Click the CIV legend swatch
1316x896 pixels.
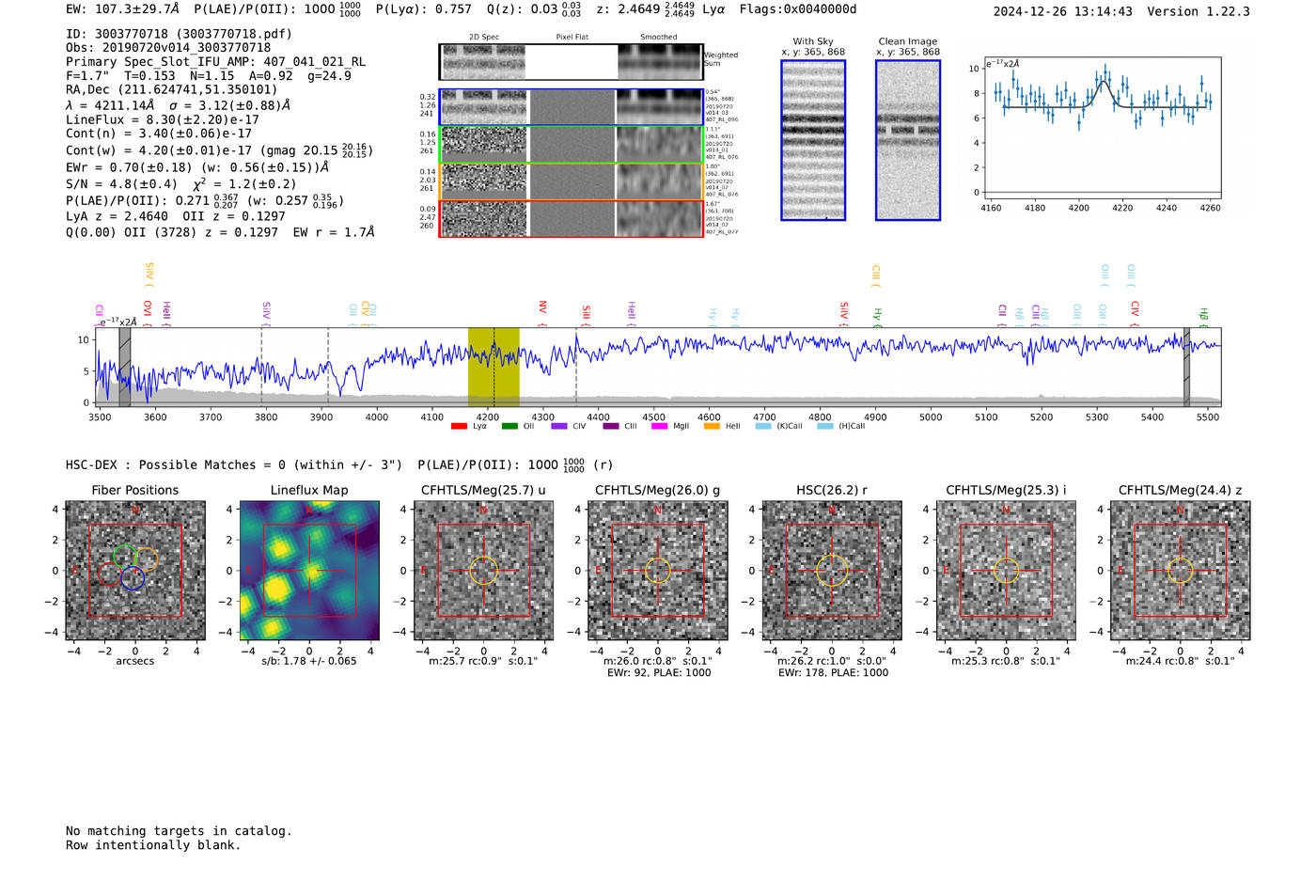[x=559, y=426]
